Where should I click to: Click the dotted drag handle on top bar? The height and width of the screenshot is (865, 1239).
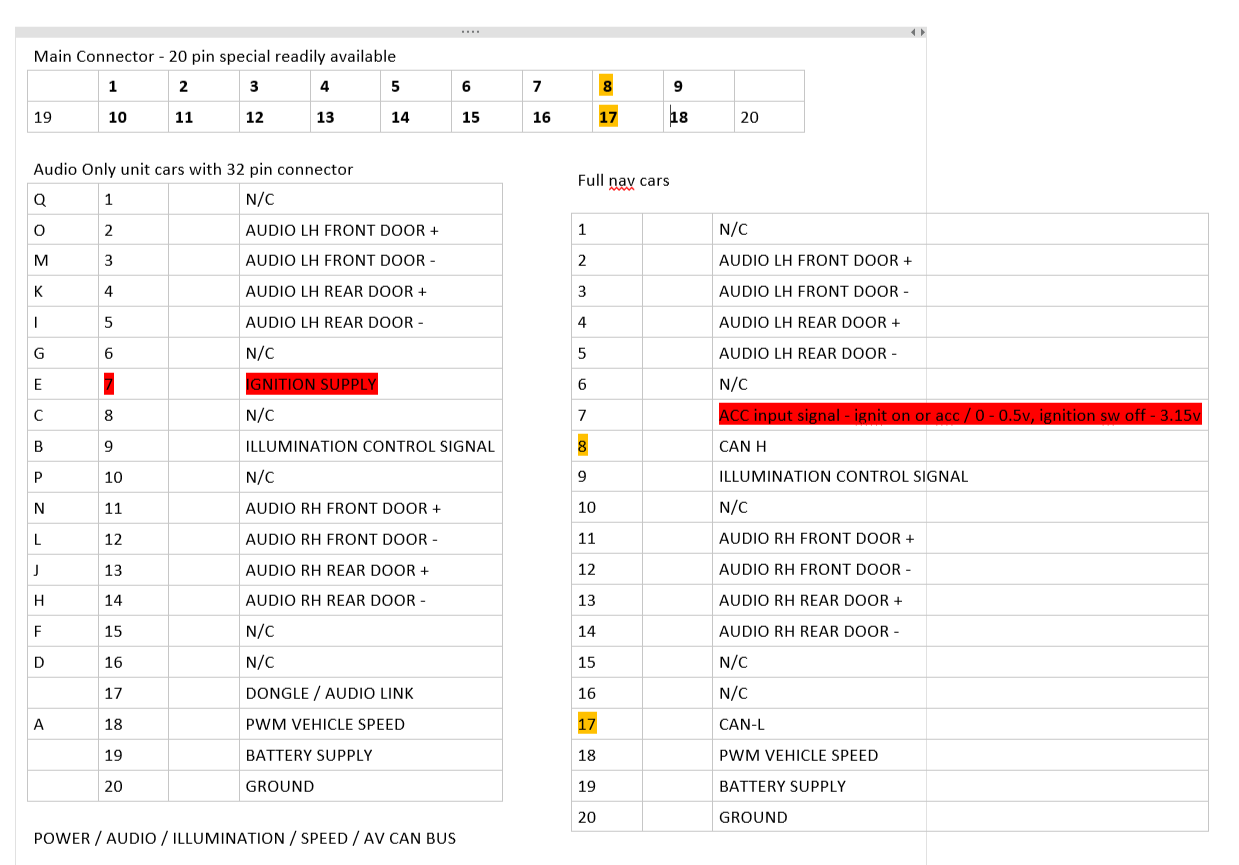(x=470, y=32)
